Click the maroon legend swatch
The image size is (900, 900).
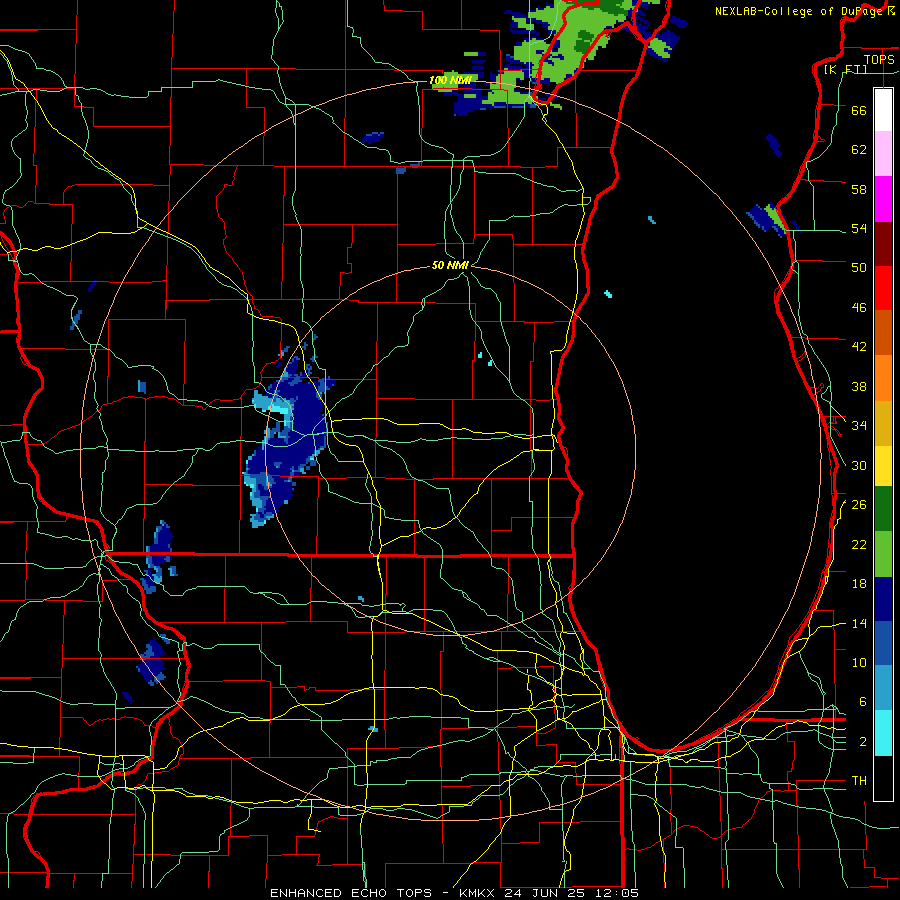883,244
